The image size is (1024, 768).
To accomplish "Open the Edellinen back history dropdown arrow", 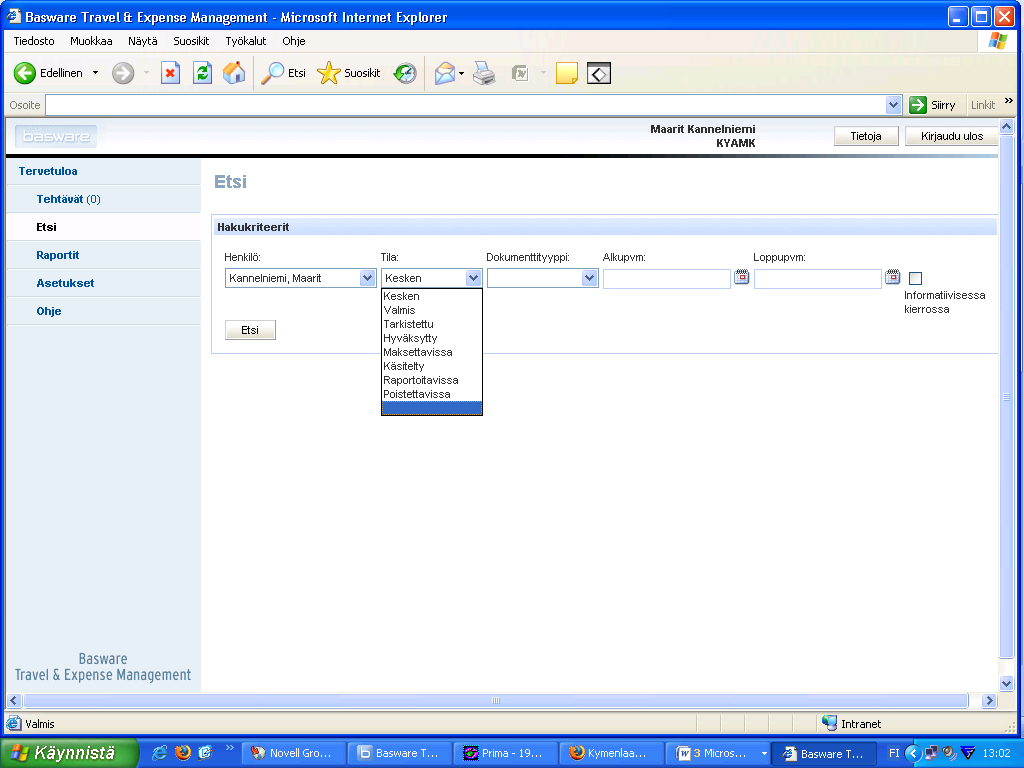I will (x=95, y=73).
